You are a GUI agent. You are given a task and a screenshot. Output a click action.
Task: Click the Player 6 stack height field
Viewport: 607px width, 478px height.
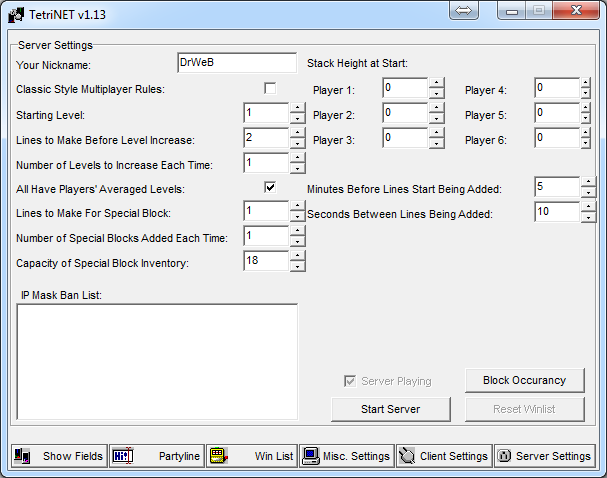(x=557, y=138)
